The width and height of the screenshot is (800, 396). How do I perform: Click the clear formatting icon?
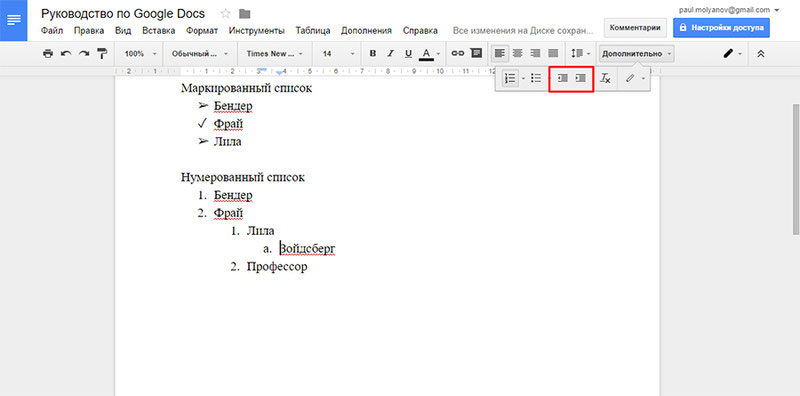605,78
